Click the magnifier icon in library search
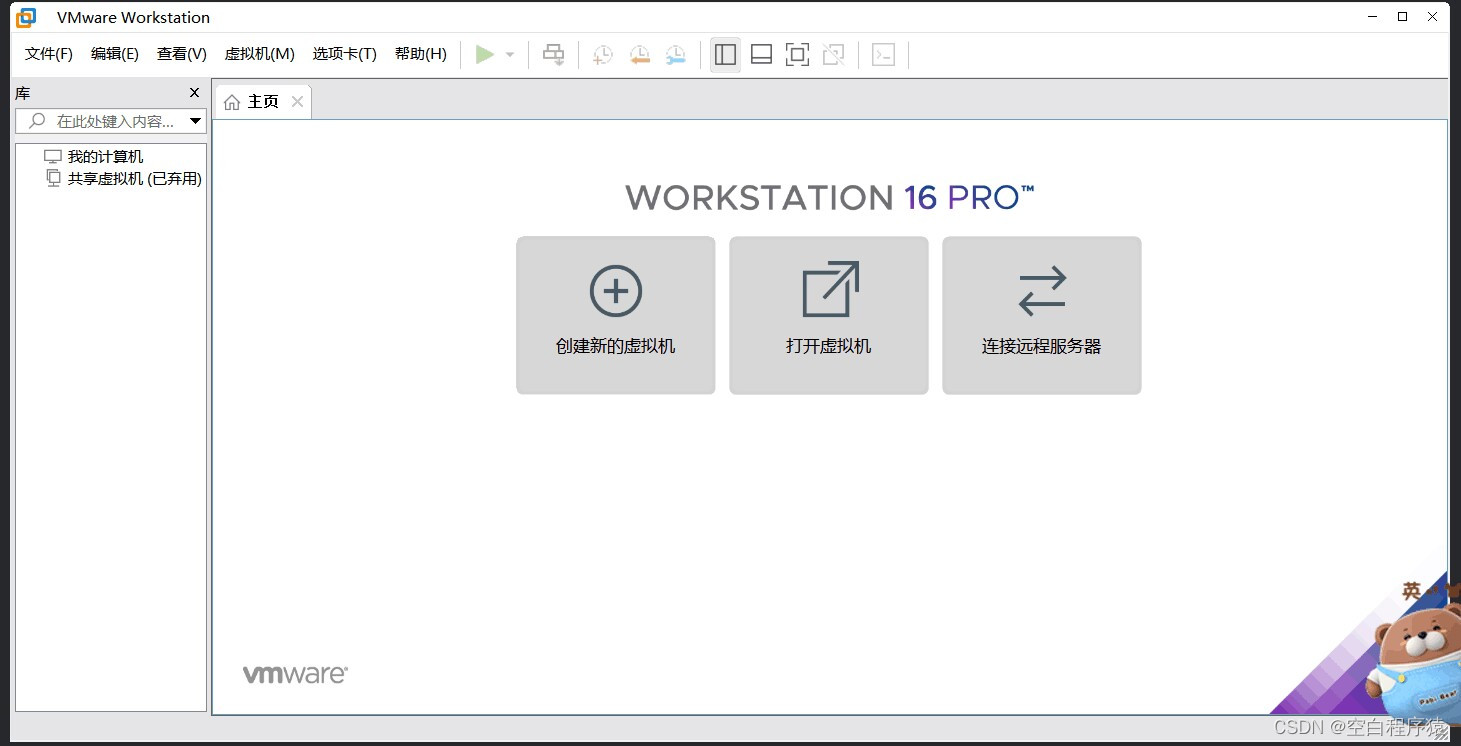 coord(38,121)
